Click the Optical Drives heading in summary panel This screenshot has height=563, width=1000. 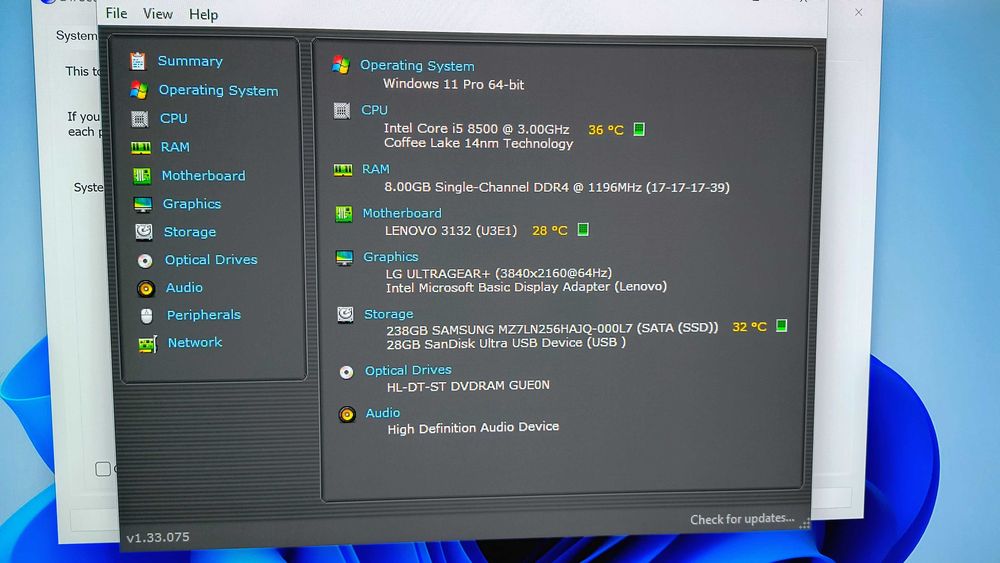click(x=408, y=370)
